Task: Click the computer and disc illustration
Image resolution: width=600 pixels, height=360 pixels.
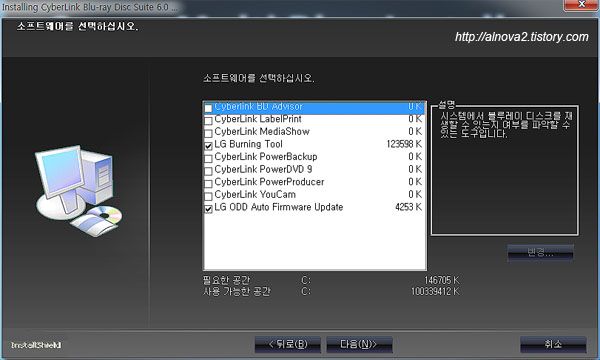Action: pyautogui.click(x=78, y=191)
